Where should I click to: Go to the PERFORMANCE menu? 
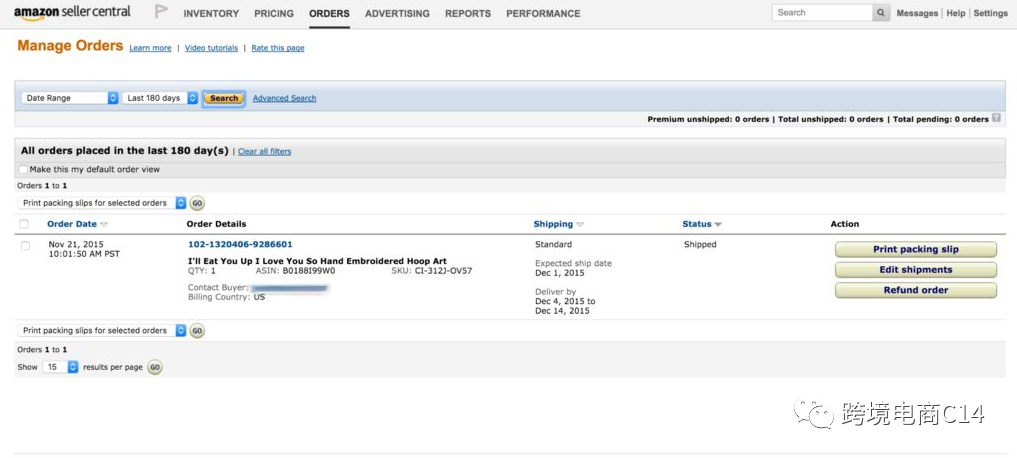click(x=543, y=14)
